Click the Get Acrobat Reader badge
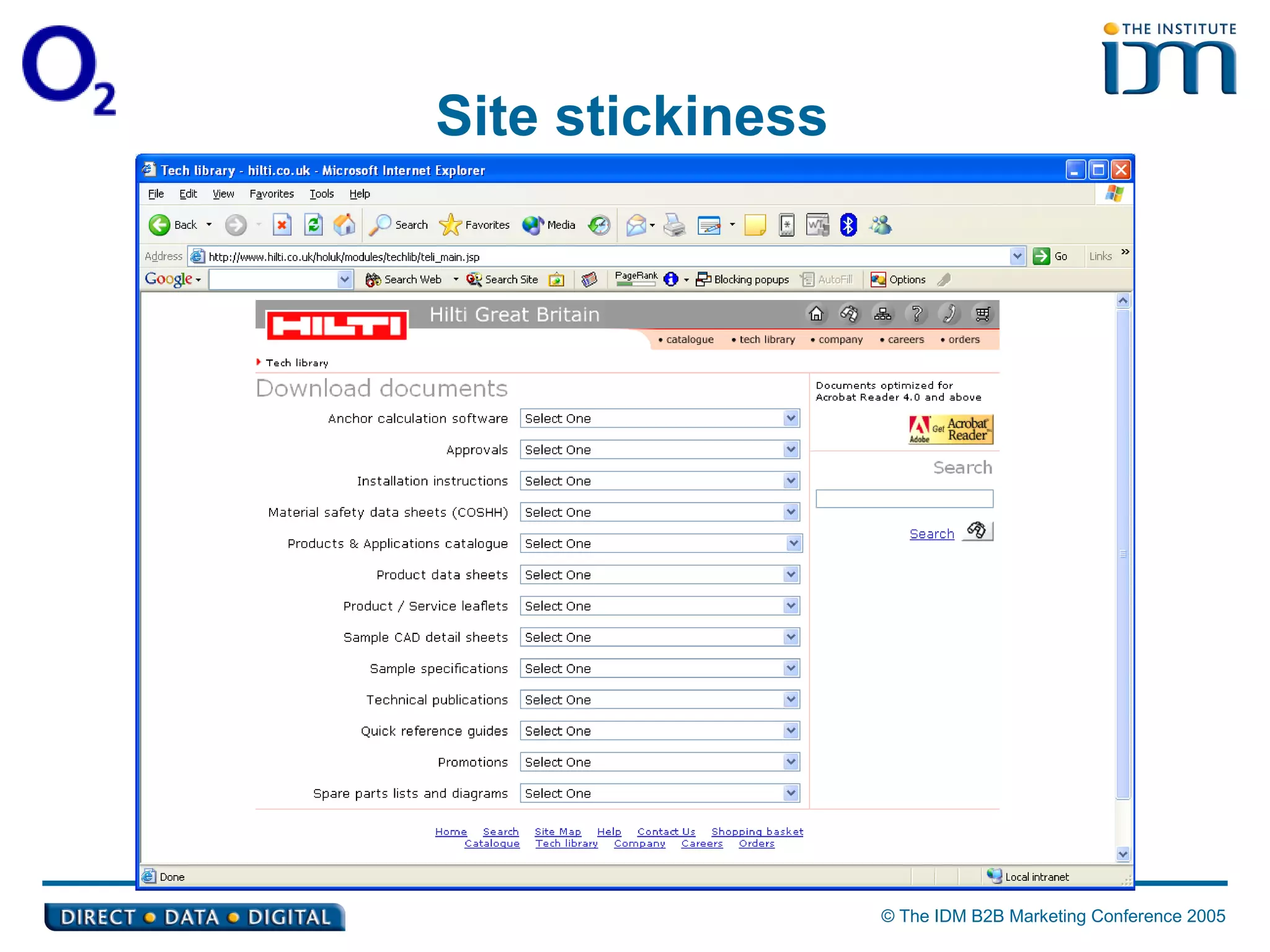This screenshot has height=952, width=1270. [x=951, y=430]
